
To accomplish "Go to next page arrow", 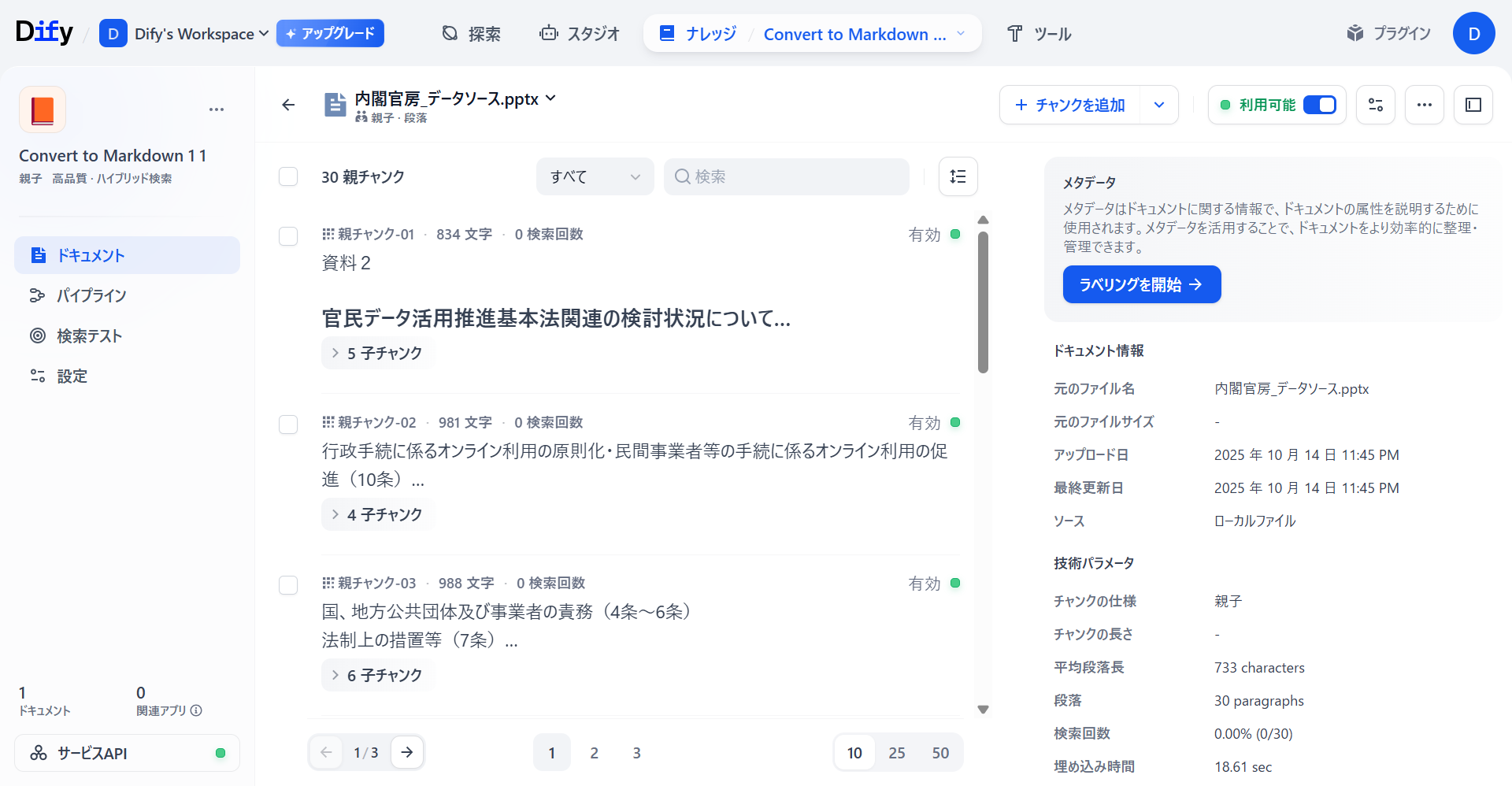I will click(406, 752).
